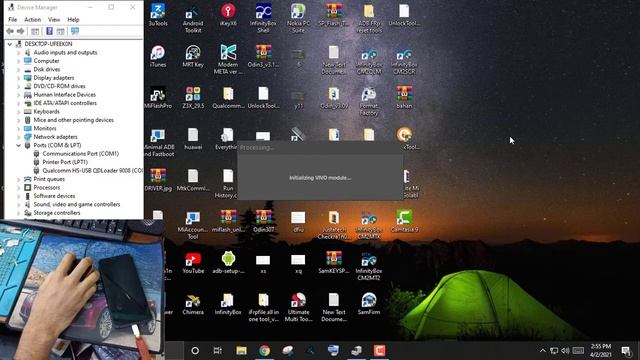Open the MiAccount Tool shortcut
Viewport: 640px width, 360px height.
pyautogui.click(x=193, y=224)
